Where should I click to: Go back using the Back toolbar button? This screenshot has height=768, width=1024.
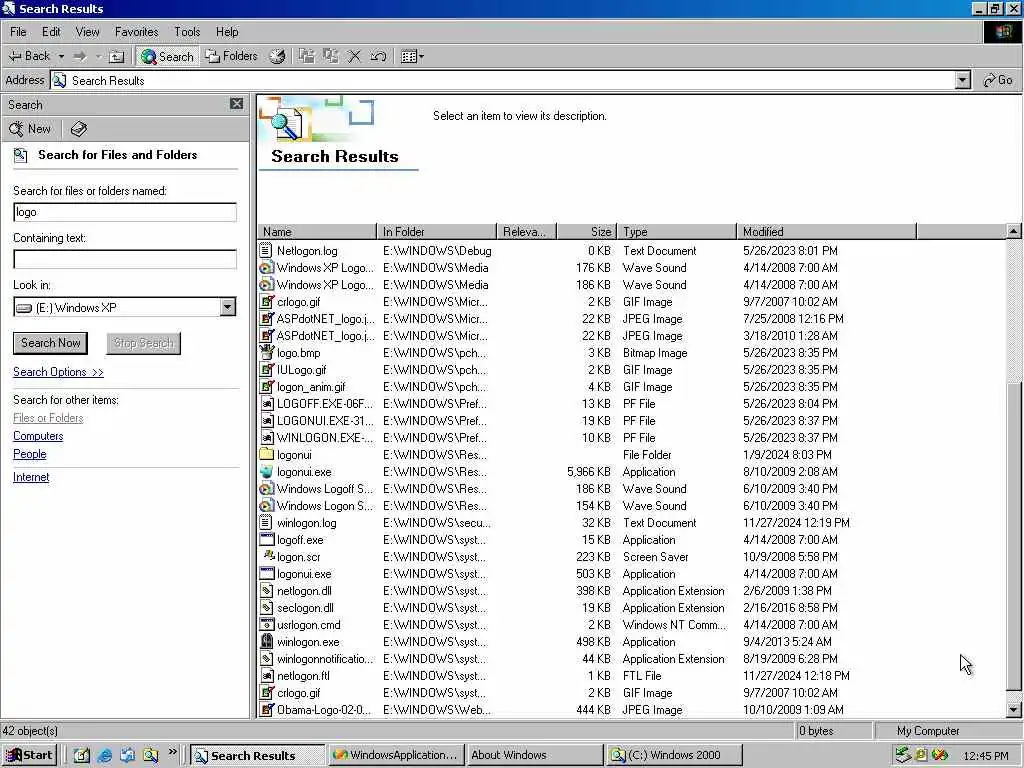click(29, 56)
